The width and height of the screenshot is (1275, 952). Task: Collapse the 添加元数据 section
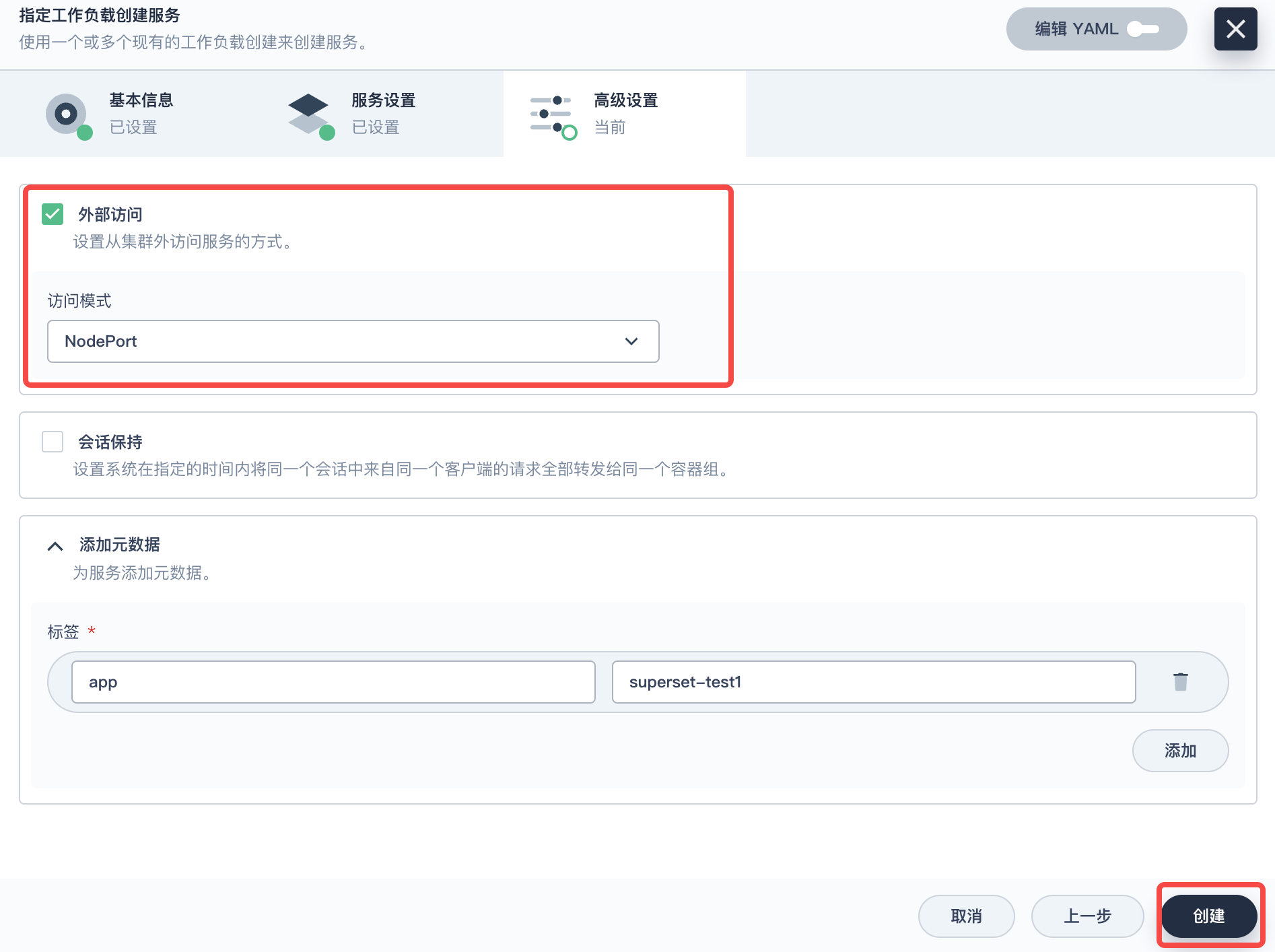pyautogui.click(x=55, y=545)
